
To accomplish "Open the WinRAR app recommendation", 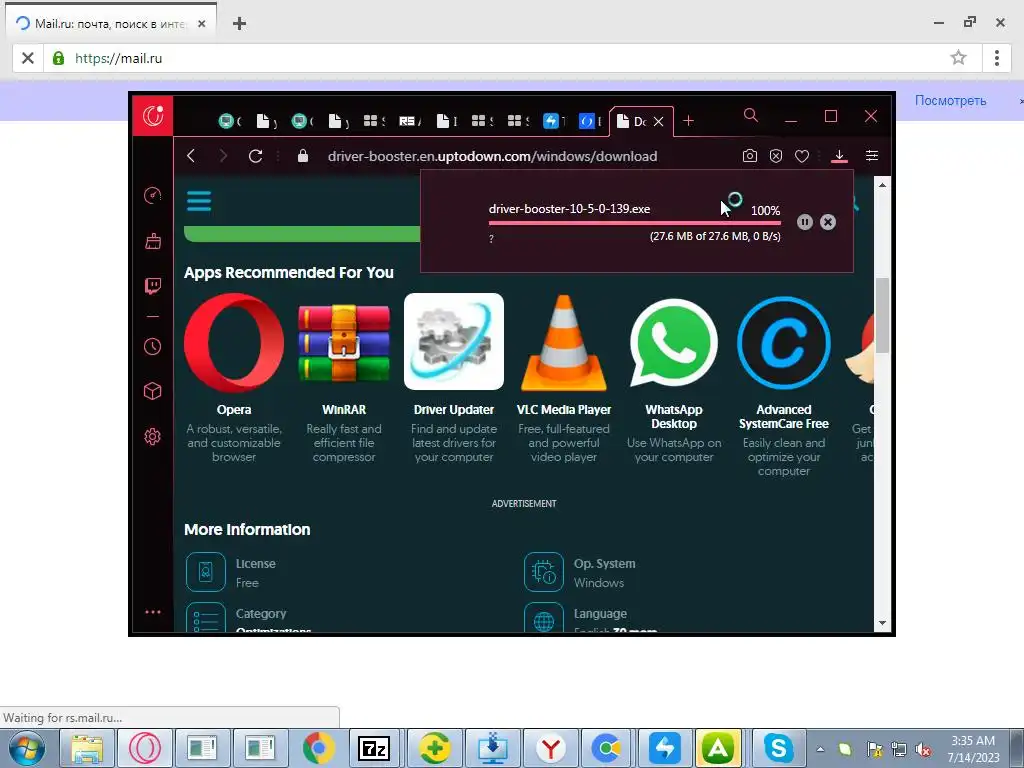I will pos(344,342).
